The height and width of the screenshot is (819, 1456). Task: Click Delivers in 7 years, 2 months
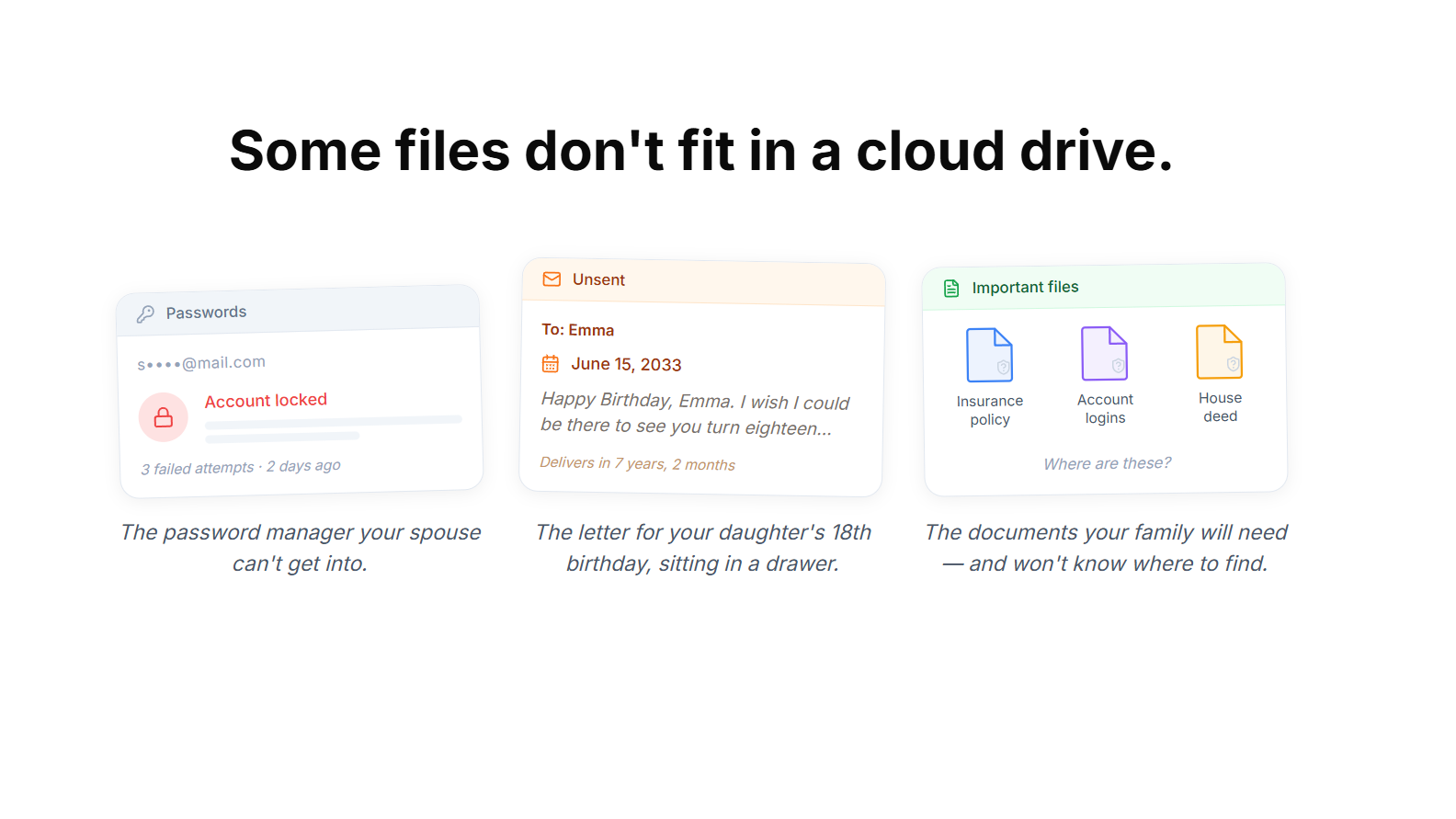click(x=637, y=464)
